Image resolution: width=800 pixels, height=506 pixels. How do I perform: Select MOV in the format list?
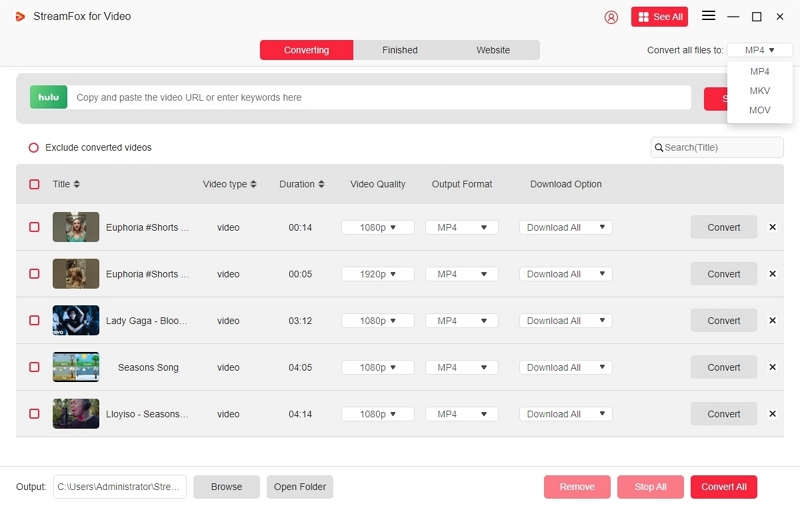click(759, 110)
